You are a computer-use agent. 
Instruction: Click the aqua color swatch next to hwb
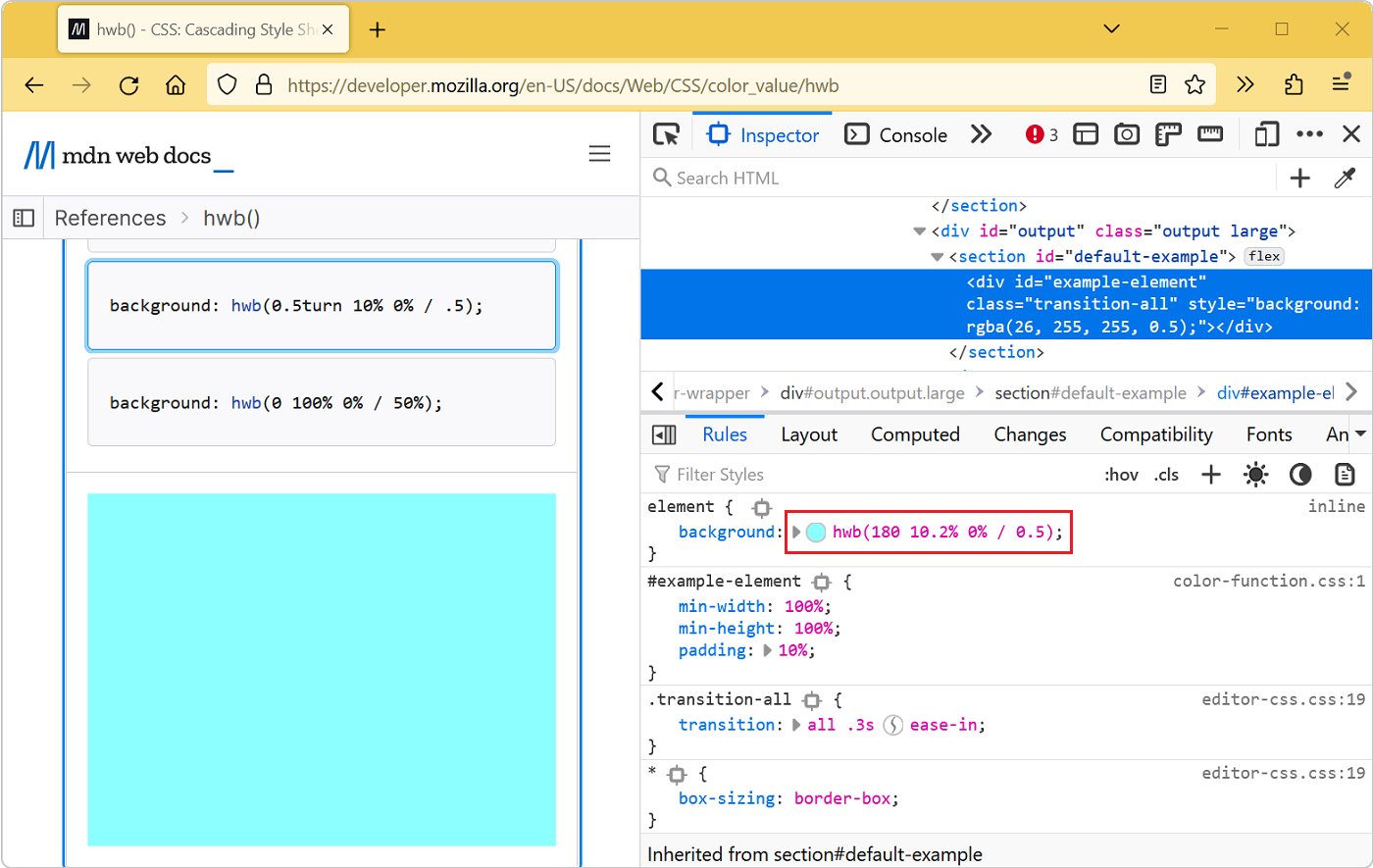tap(814, 532)
